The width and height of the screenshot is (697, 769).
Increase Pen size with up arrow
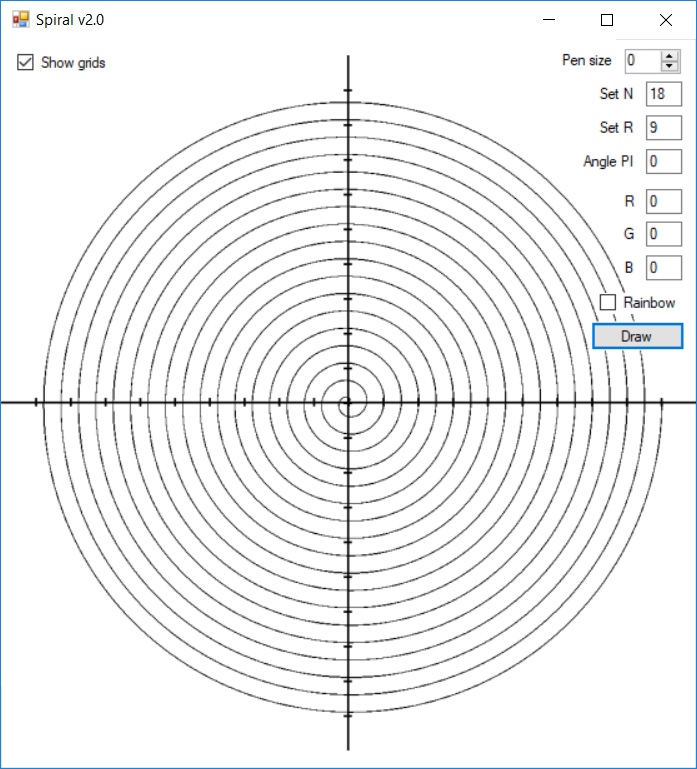pos(669,56)
